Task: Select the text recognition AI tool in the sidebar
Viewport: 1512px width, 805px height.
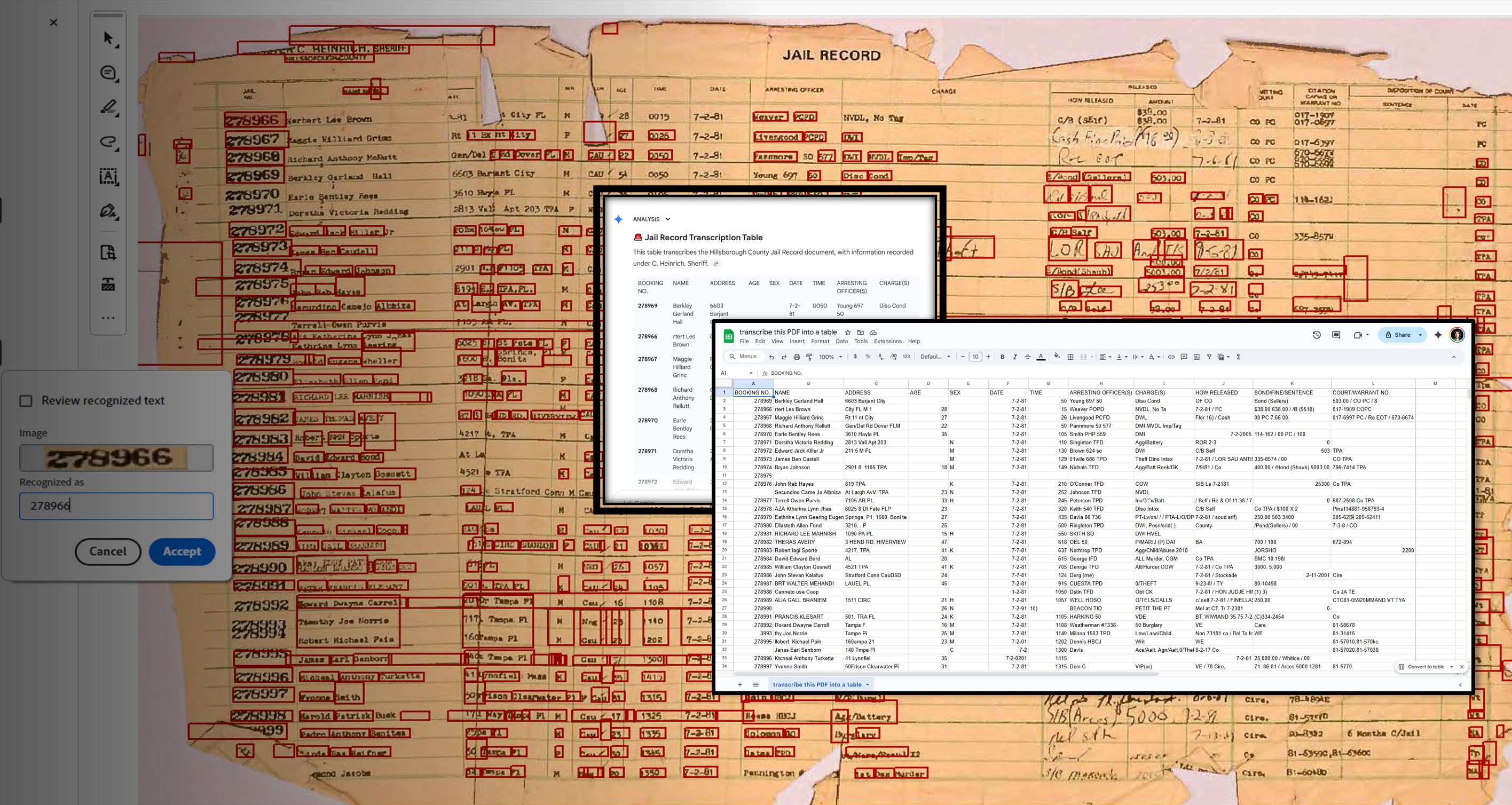Action: pos(108,176)
